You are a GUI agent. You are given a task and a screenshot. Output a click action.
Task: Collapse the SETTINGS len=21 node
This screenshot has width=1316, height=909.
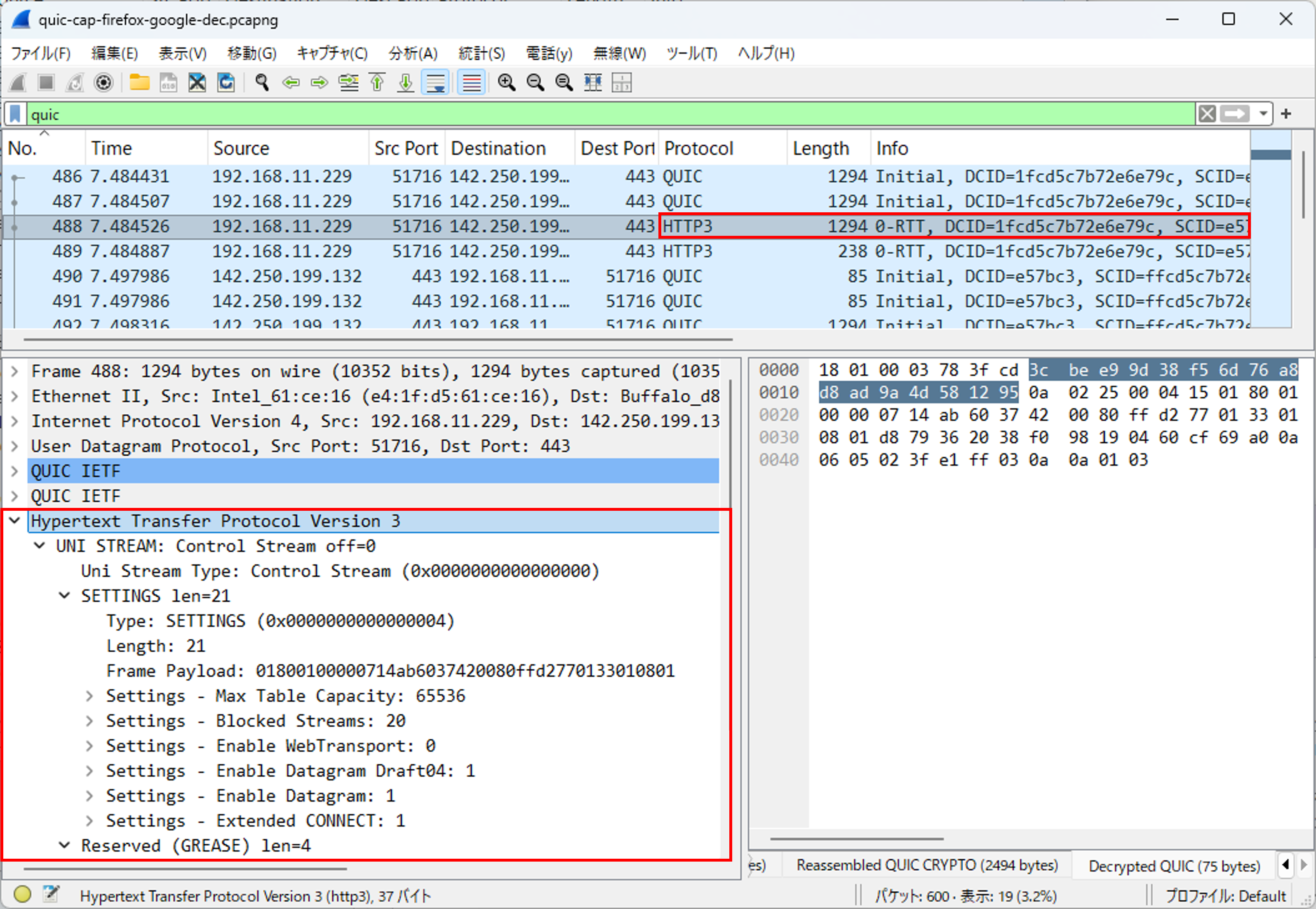click(64, 596)
